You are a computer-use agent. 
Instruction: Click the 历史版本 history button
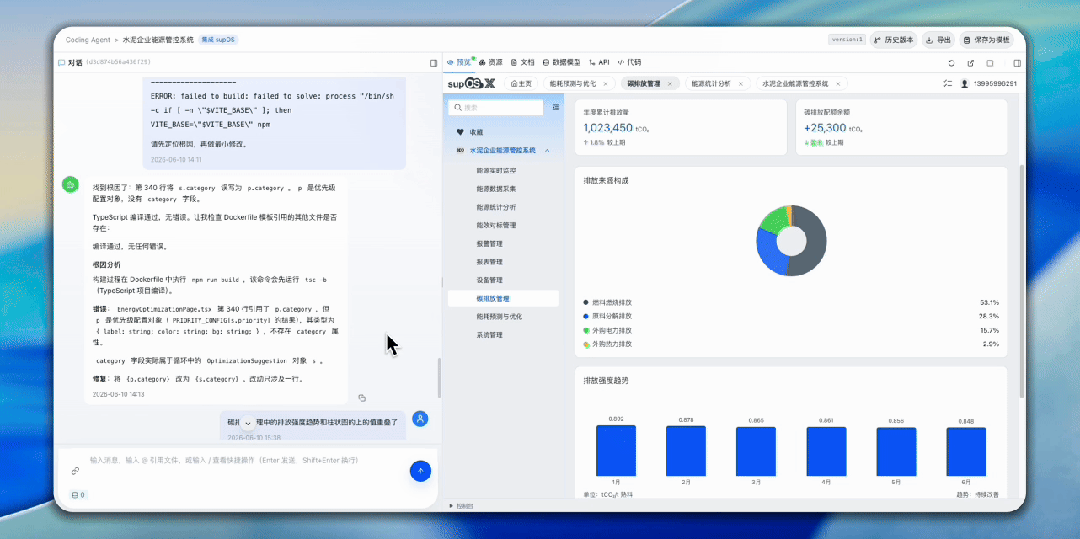click(x=893, y=40)
